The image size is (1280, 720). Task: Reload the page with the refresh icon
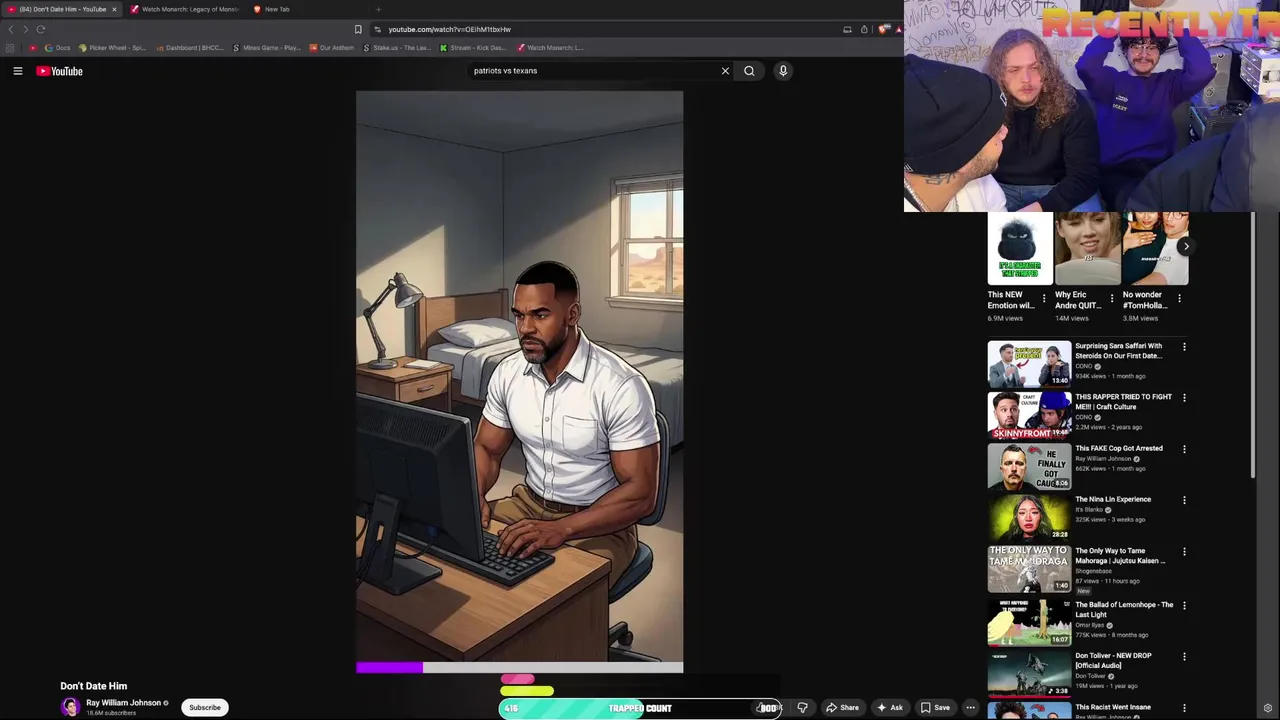click(41, 29)
